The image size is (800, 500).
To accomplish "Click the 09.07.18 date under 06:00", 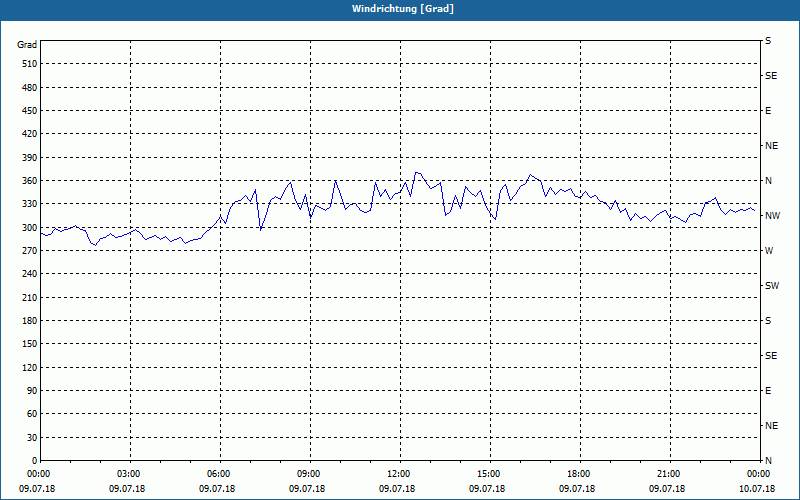I will [x=217, y=489].
